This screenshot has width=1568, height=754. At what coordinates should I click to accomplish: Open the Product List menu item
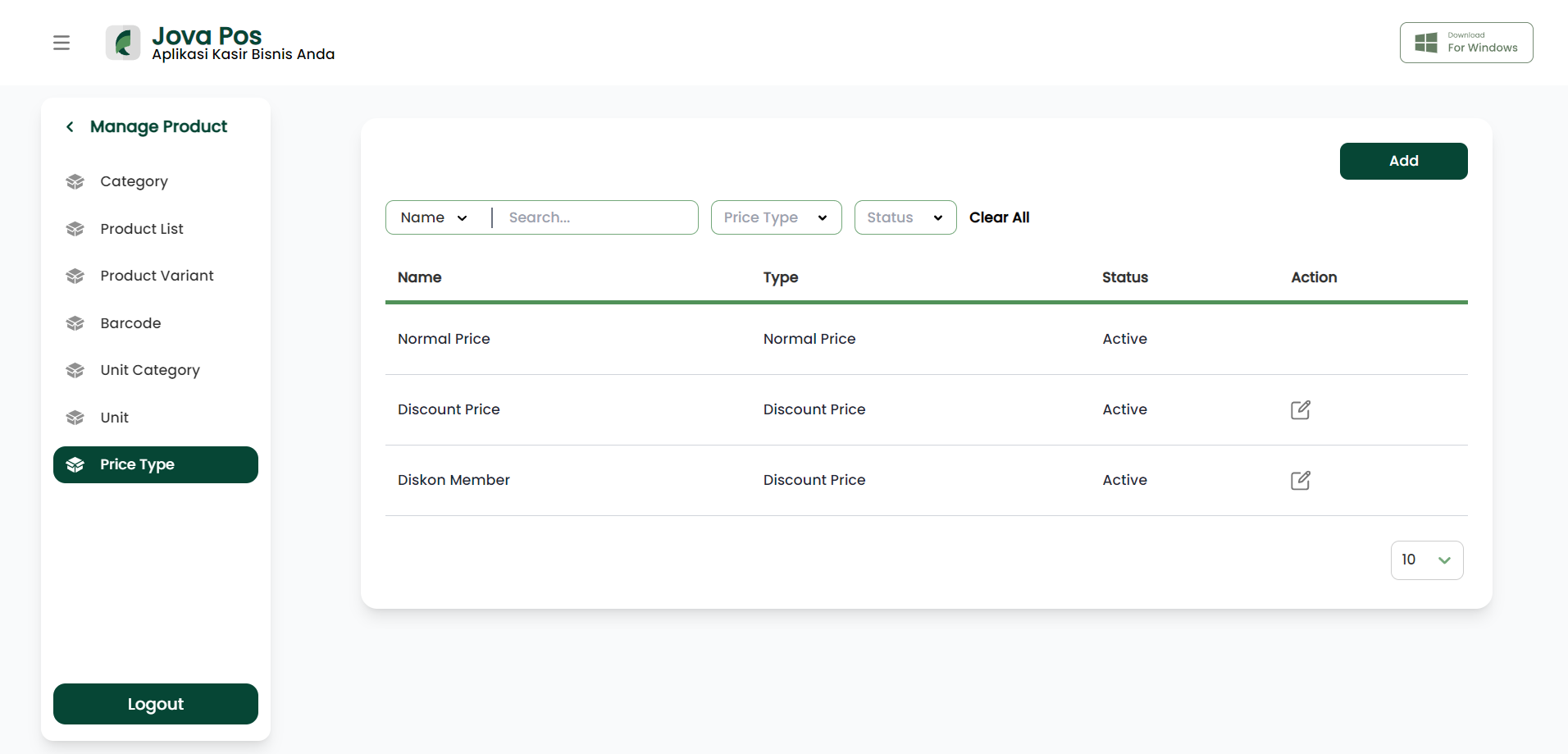point(156,229)
